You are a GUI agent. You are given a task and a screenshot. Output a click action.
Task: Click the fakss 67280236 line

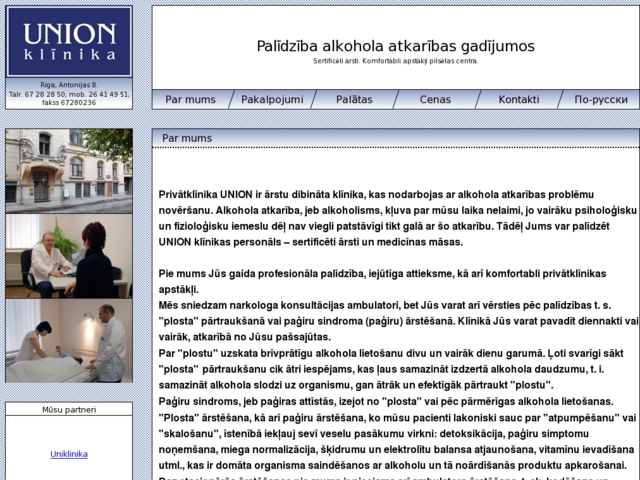click(x=68, y=102)
